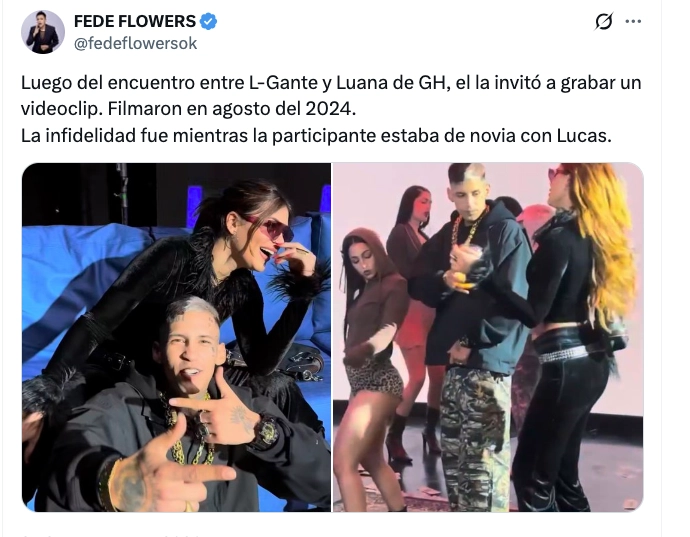Click the man's wristwatch in the left photo
This screenshot has width=690, height=537.
(x=264, y=432)
